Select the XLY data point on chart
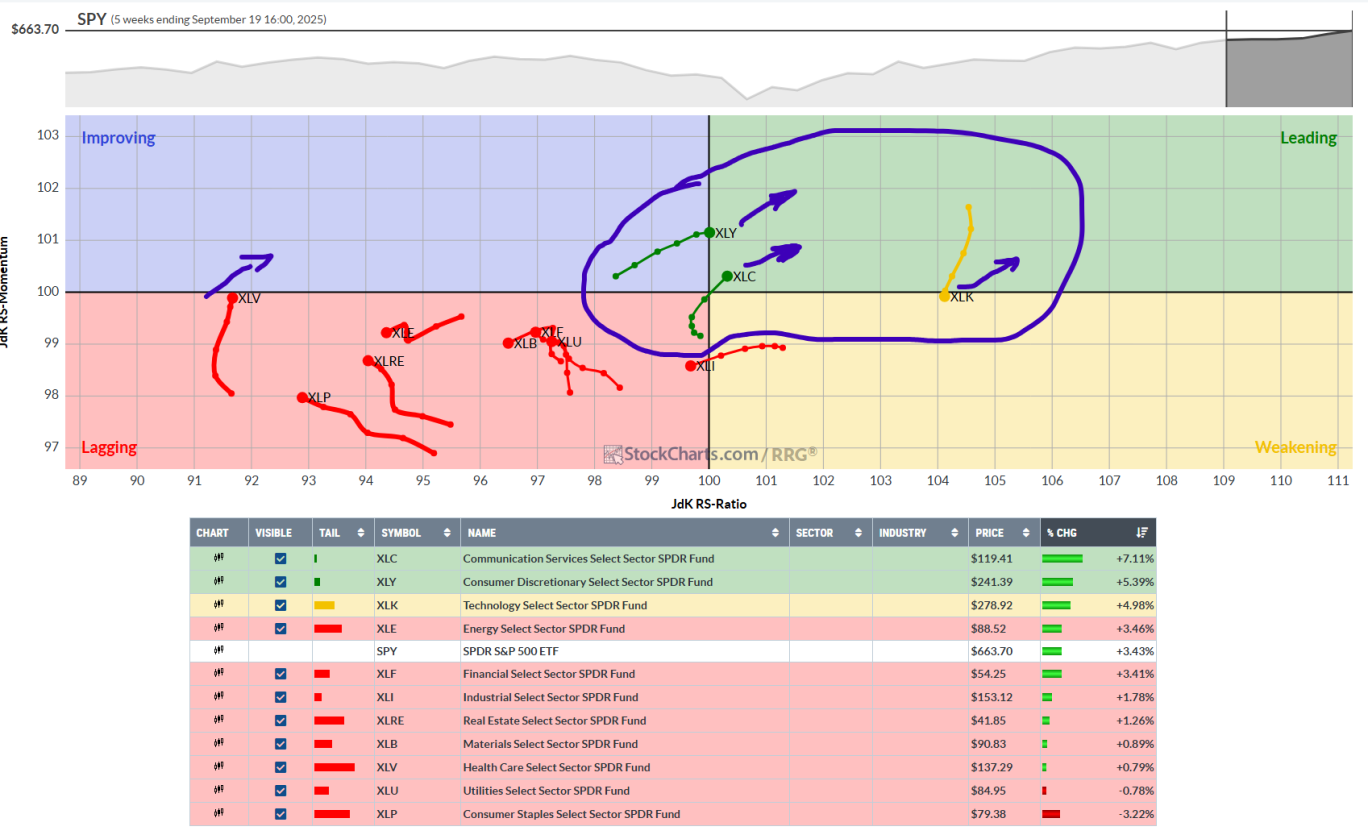 point(709,232)
